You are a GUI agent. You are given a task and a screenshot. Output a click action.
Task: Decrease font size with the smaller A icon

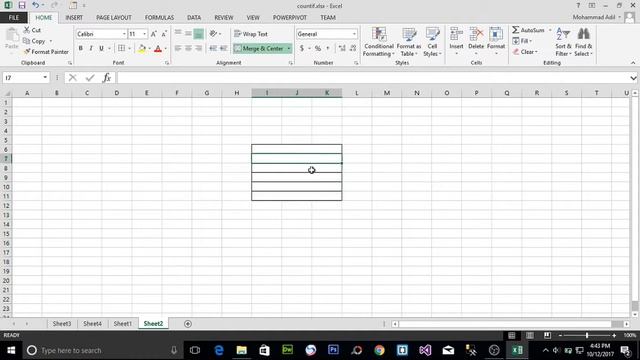[x=164, y=34]
